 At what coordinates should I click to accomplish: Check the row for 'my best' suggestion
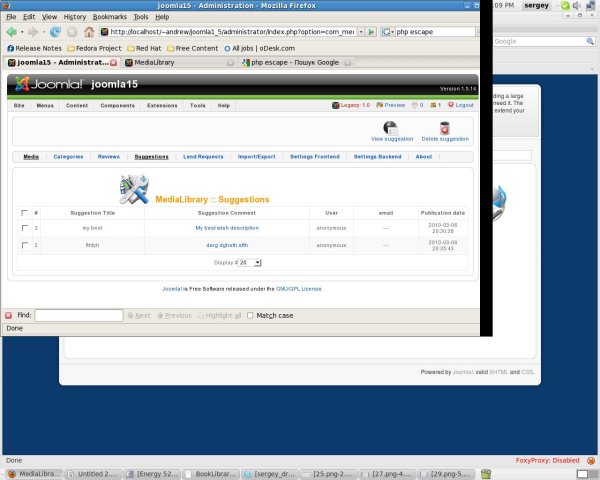tap(24, 228)
